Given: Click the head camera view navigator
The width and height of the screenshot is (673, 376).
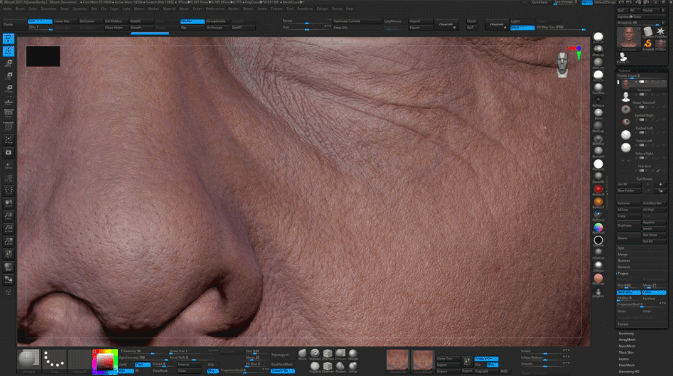Looking at the screenshot, I should click(562, 65).
